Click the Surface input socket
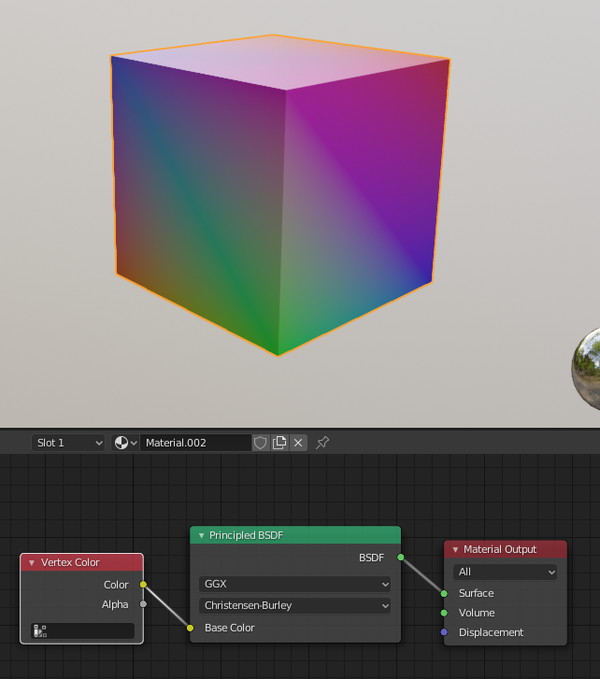This screenshot has width=600, height=679. (x=444, y=594)
